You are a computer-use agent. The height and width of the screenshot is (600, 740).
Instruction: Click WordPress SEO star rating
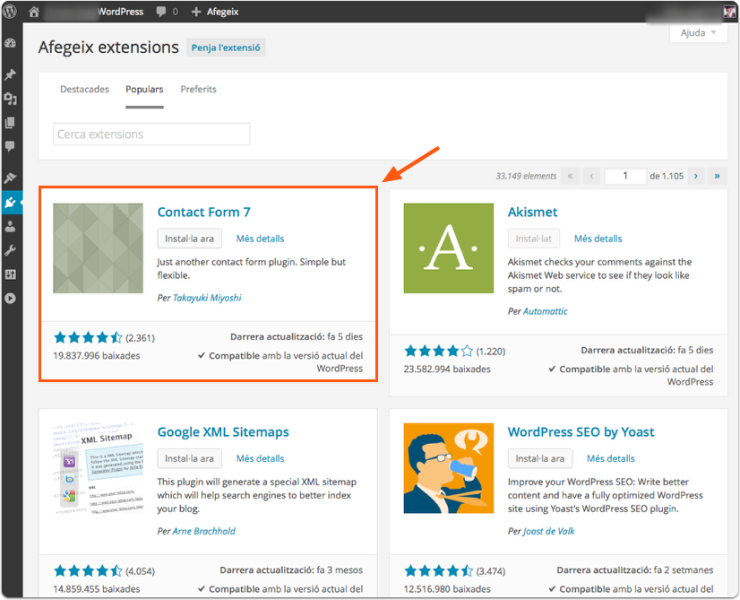438,571
